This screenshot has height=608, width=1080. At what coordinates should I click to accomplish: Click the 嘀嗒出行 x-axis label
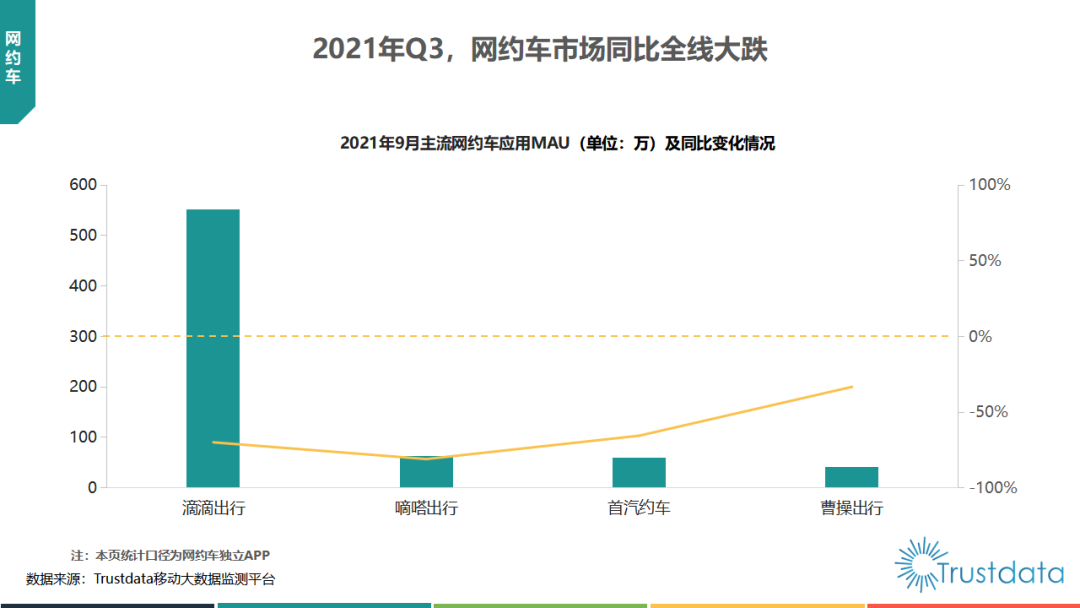[x=426, y=508]
